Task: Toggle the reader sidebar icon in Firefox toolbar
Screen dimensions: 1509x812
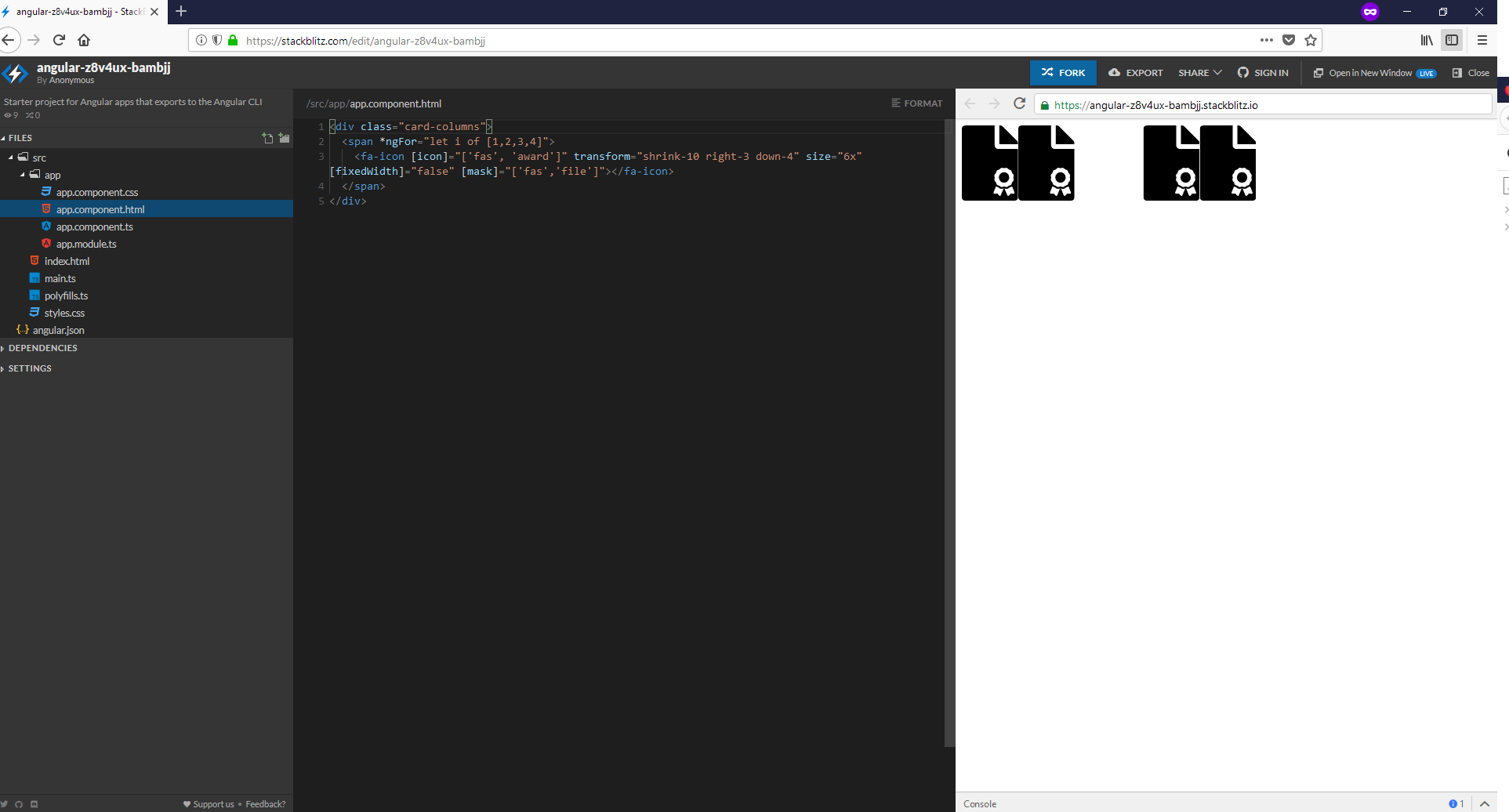Action: (1453, 40)
